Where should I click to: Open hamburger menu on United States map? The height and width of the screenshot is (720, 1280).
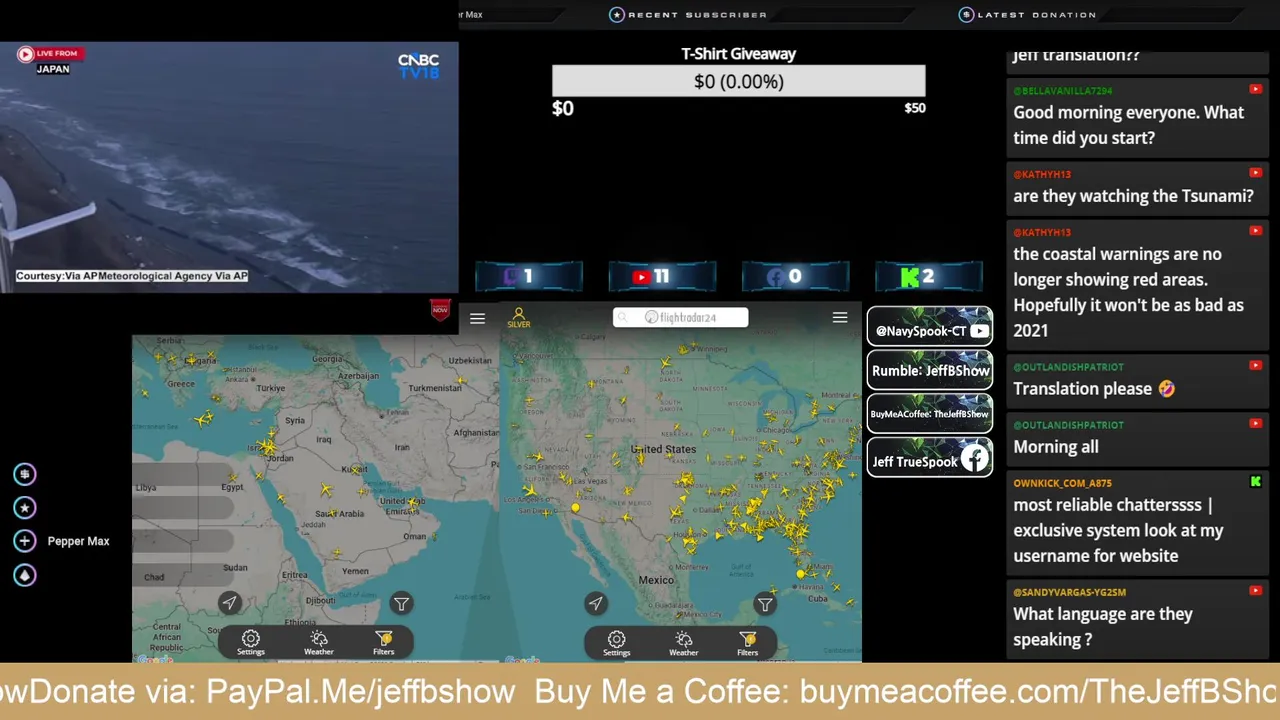coord(840,317)
